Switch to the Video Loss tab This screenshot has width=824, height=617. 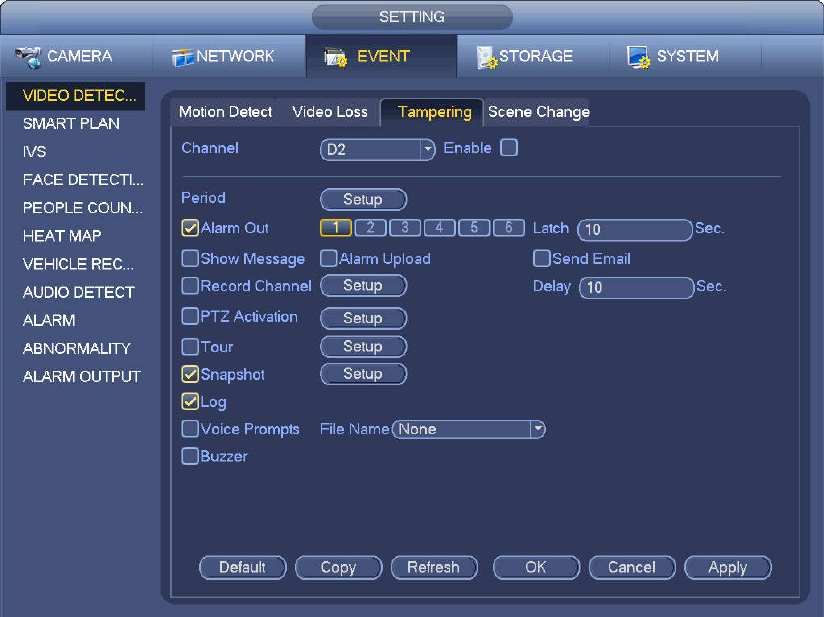329,112
